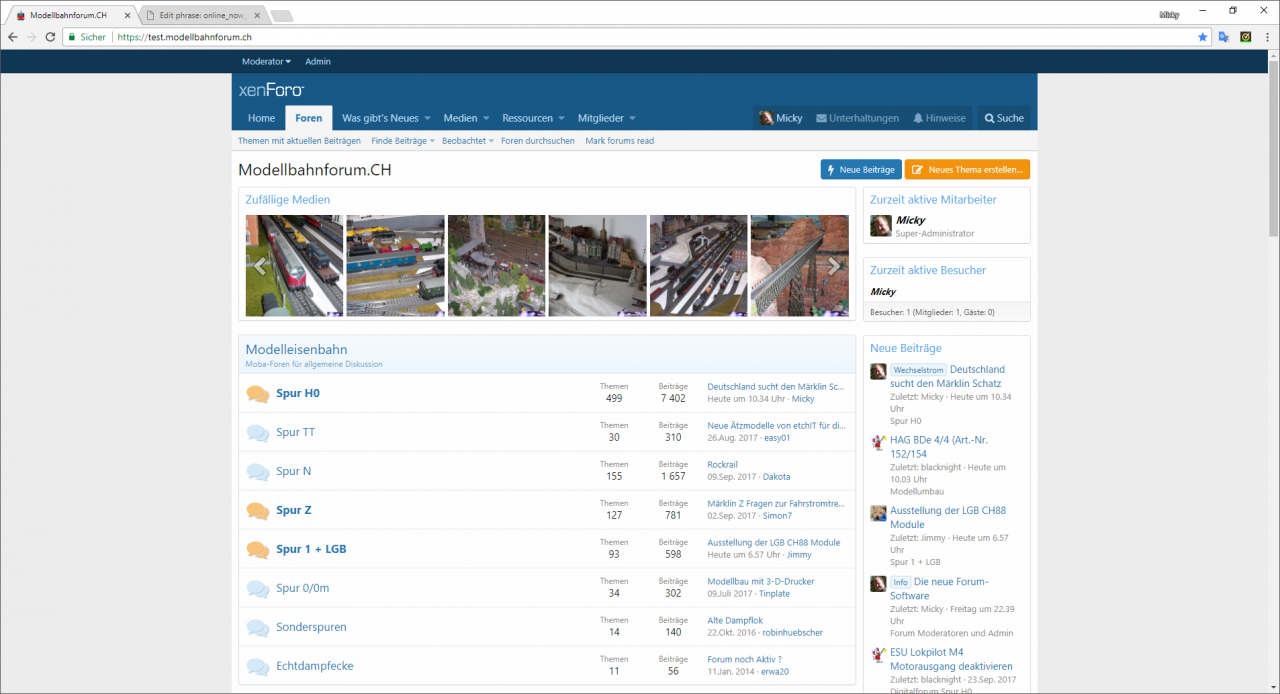Expand the Medien dropdown arrow
This screenshot has height=694, width=1280.
click(x=486, y=118)
